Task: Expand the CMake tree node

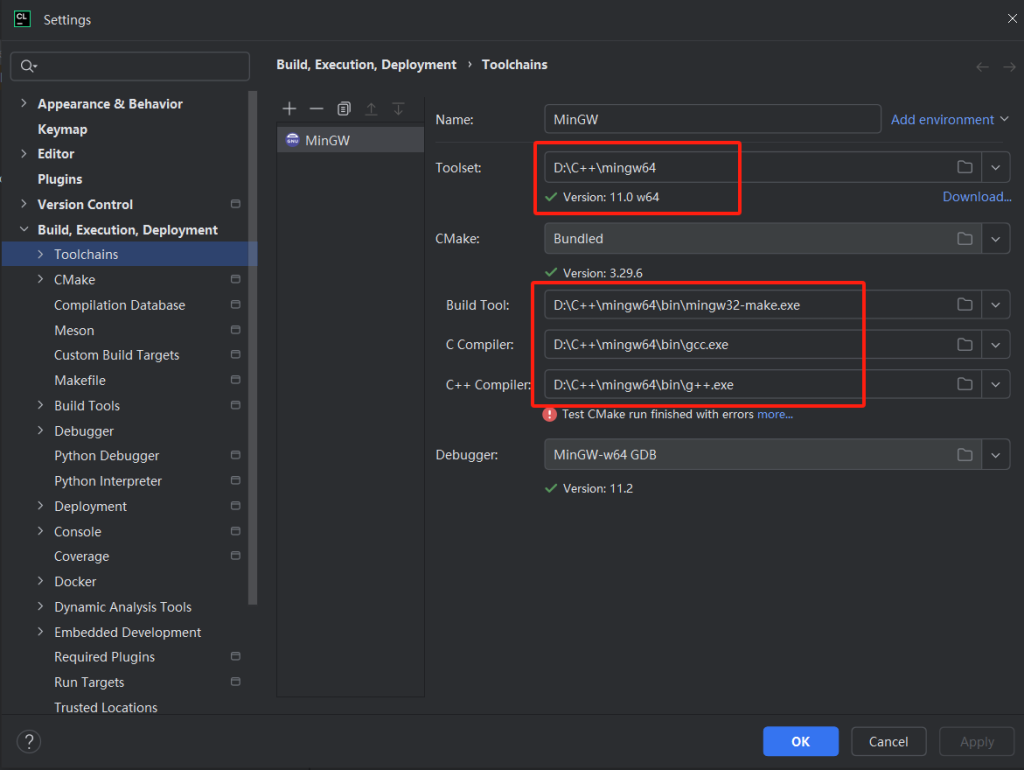Action: 40,279
